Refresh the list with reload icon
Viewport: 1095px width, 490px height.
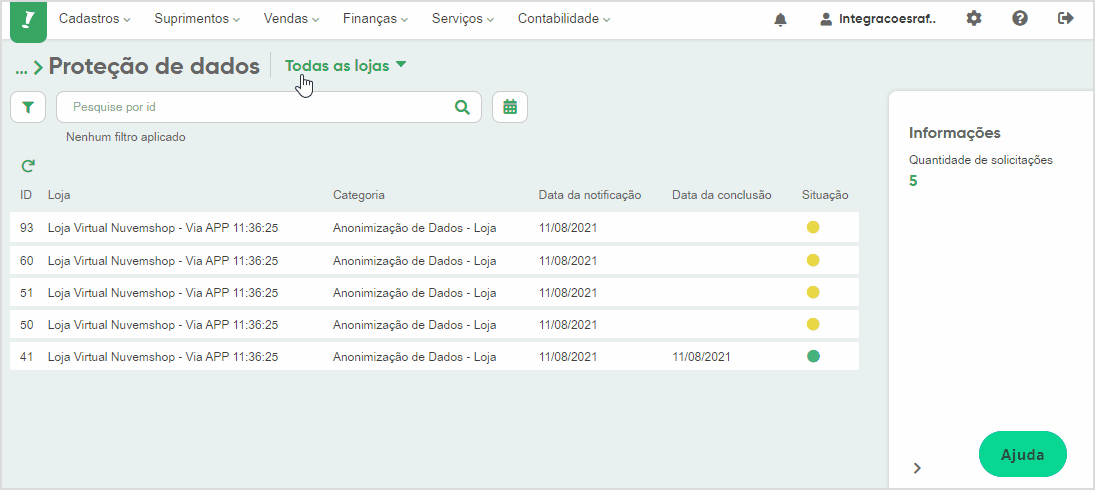click(x=28, y=166)
